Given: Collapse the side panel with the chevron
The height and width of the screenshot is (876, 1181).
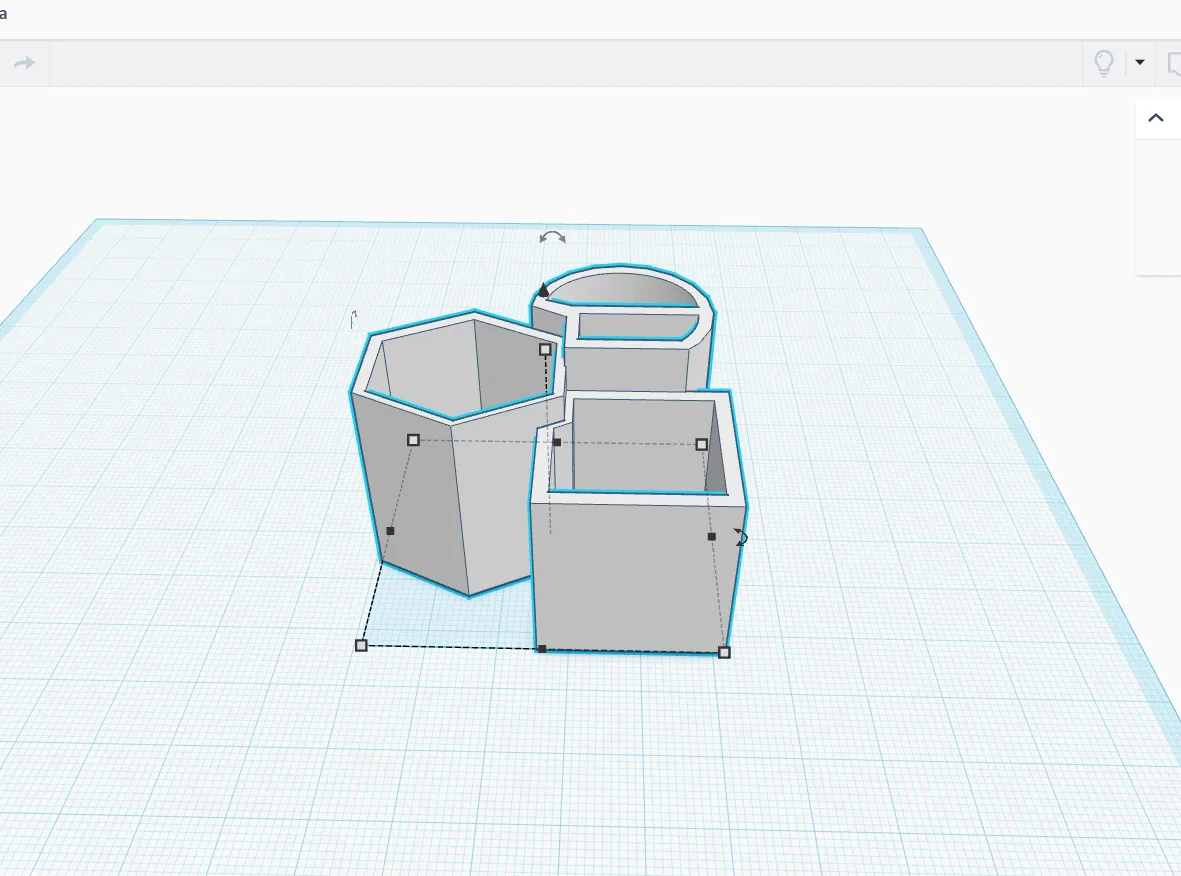Looking at the screenshot, I should coord(1155,118).
